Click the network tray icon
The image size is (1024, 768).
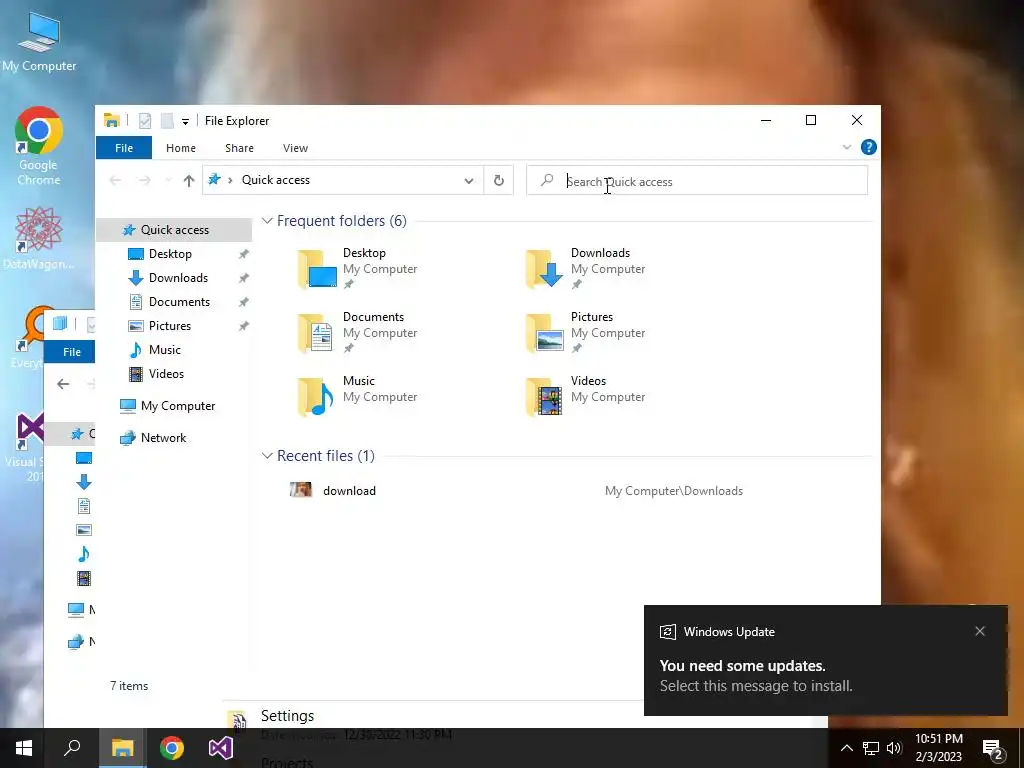tap(871, 748)
